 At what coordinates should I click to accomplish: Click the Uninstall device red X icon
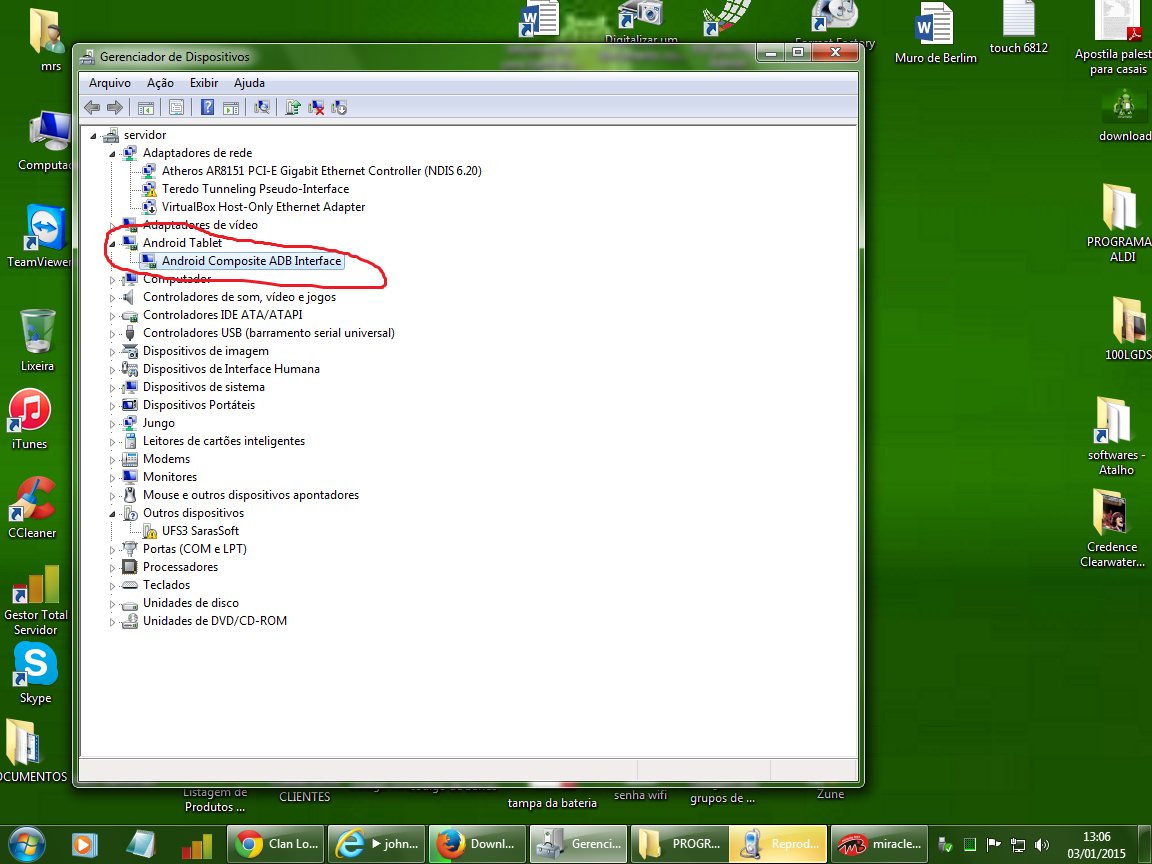point(316,108)
